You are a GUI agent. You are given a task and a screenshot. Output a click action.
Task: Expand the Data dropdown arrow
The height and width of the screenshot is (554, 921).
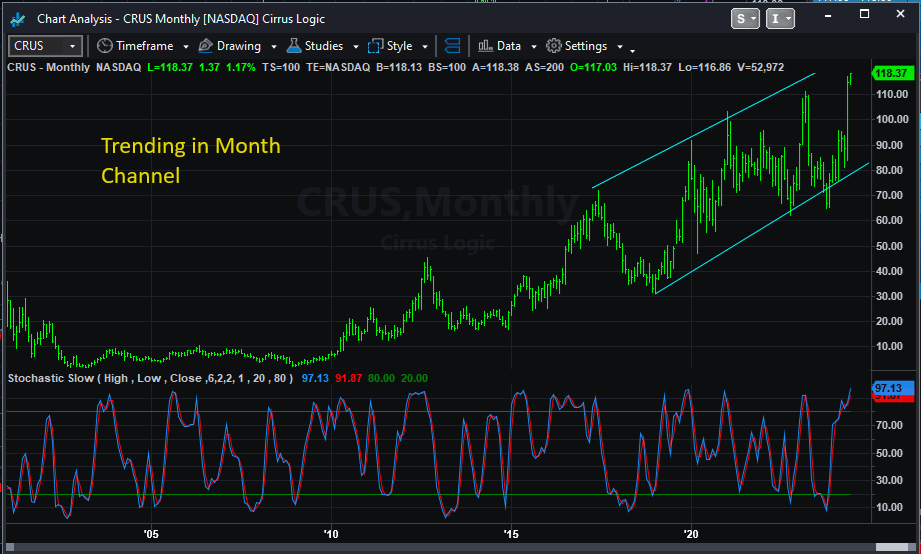533,46
